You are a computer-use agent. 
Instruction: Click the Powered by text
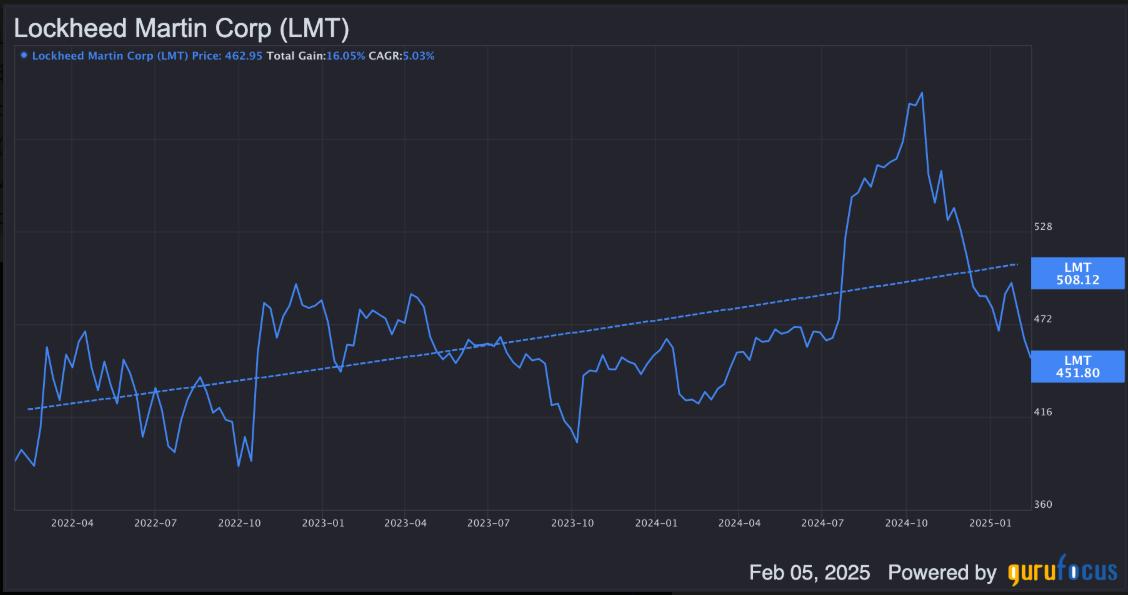pos(942,573)
